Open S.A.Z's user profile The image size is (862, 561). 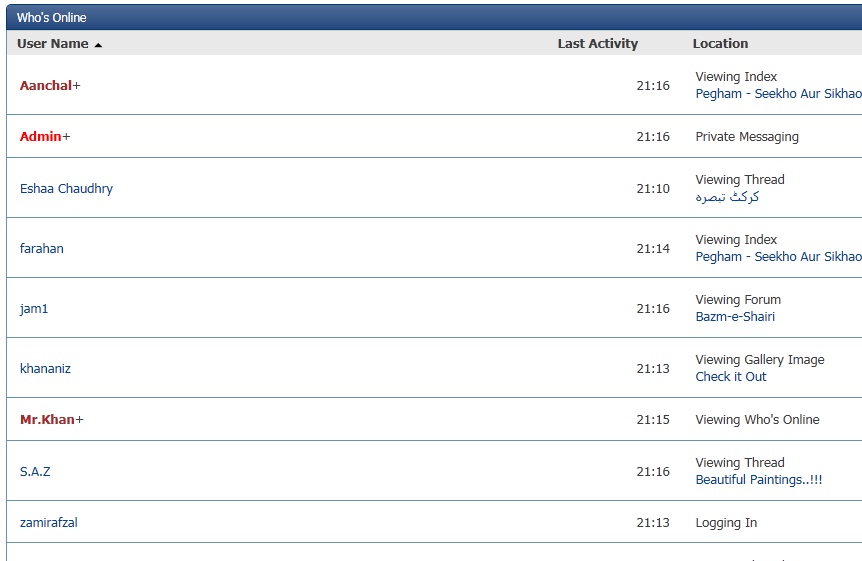35,472
